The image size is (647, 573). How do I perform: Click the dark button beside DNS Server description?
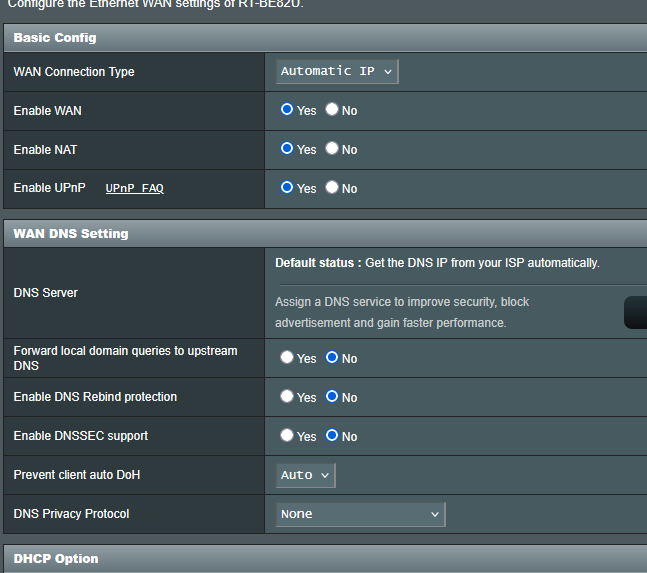tap(635, 312)
